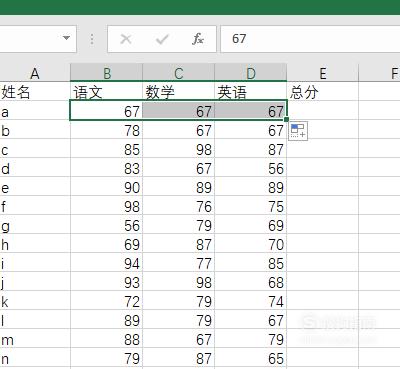Select column C header
This screenshot has width=400, height=369.
(x=179, y=73)
